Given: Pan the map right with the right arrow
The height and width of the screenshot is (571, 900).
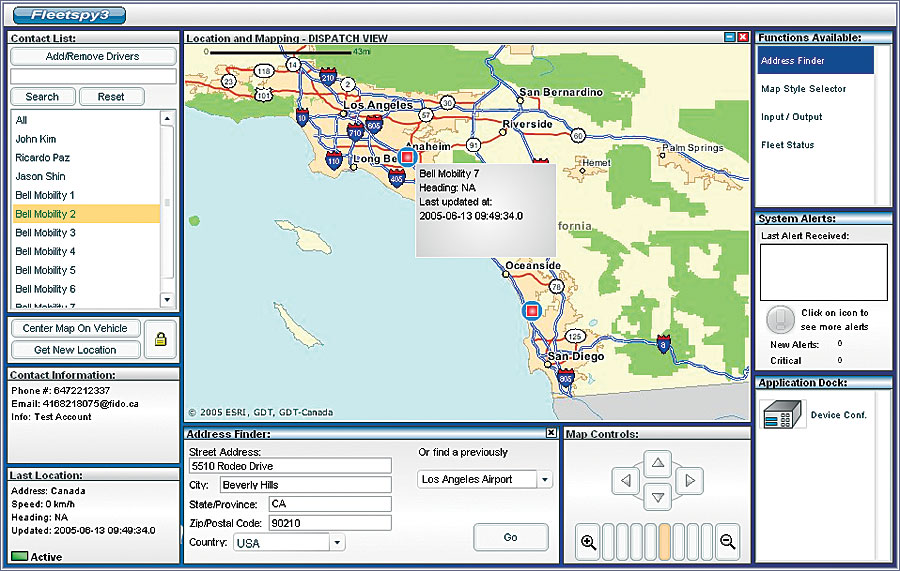Looking at the screenshot, I should pos(690,480).
